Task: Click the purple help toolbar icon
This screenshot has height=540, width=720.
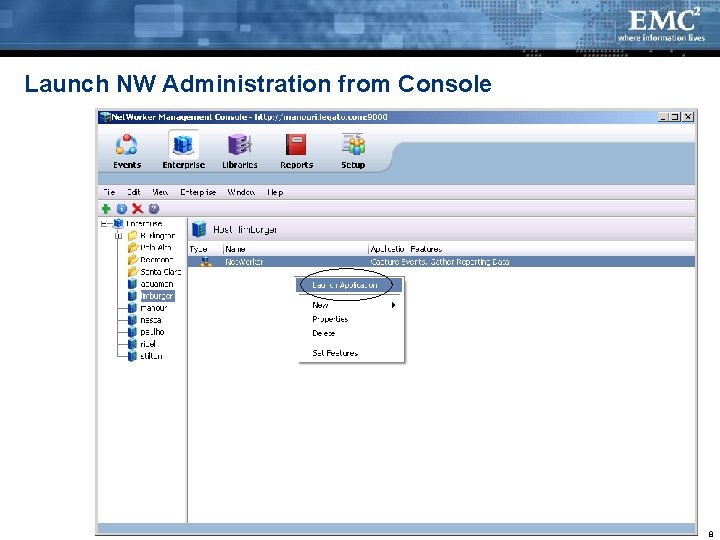Action: (x=154, y=209)
